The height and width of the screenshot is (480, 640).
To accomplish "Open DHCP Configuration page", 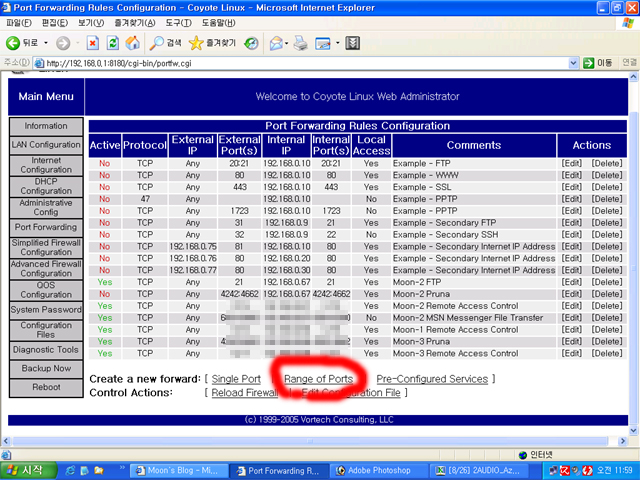I will click(x=46, y=186).
